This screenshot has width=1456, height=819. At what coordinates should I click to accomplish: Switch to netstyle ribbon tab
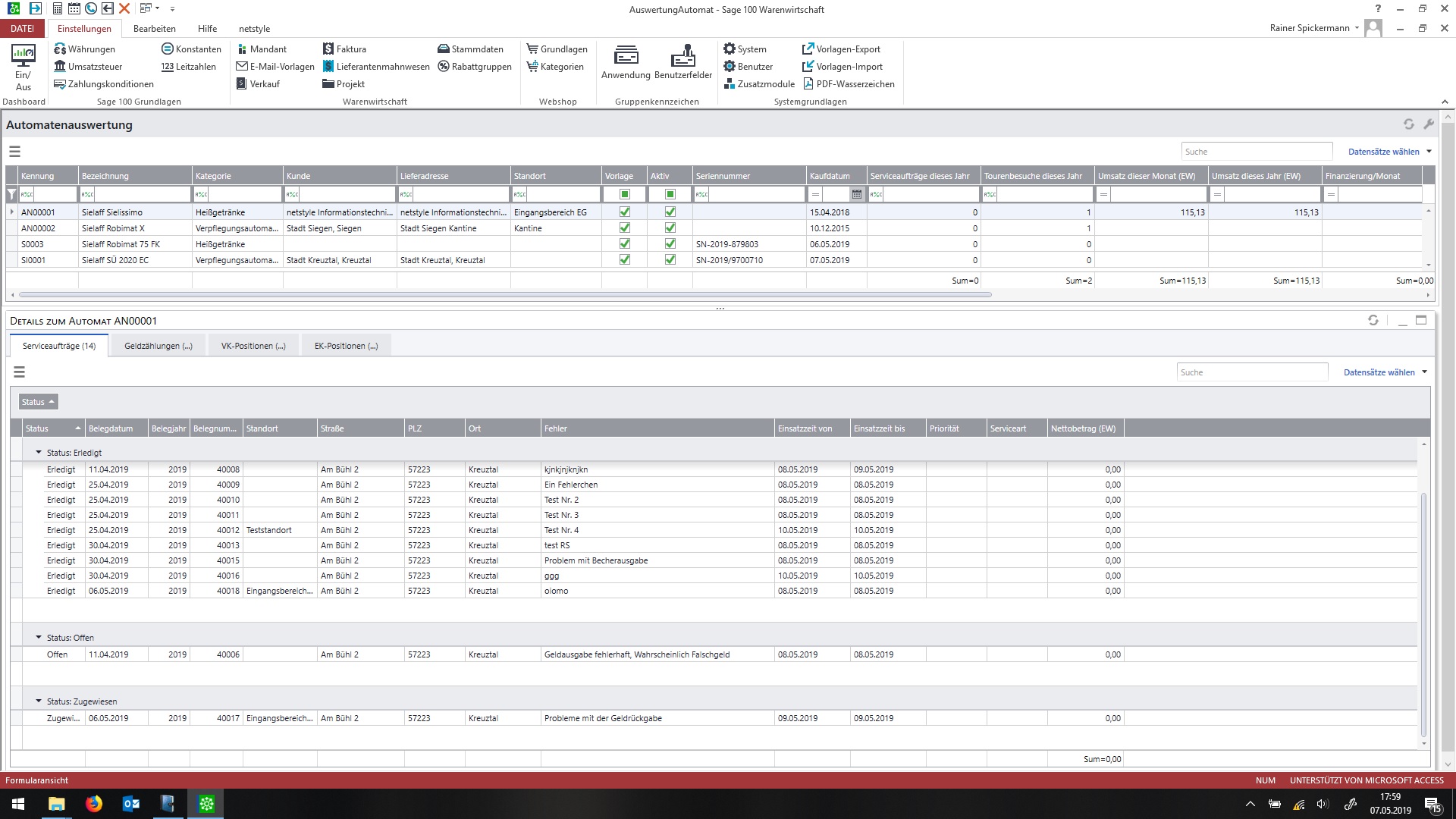254,29
